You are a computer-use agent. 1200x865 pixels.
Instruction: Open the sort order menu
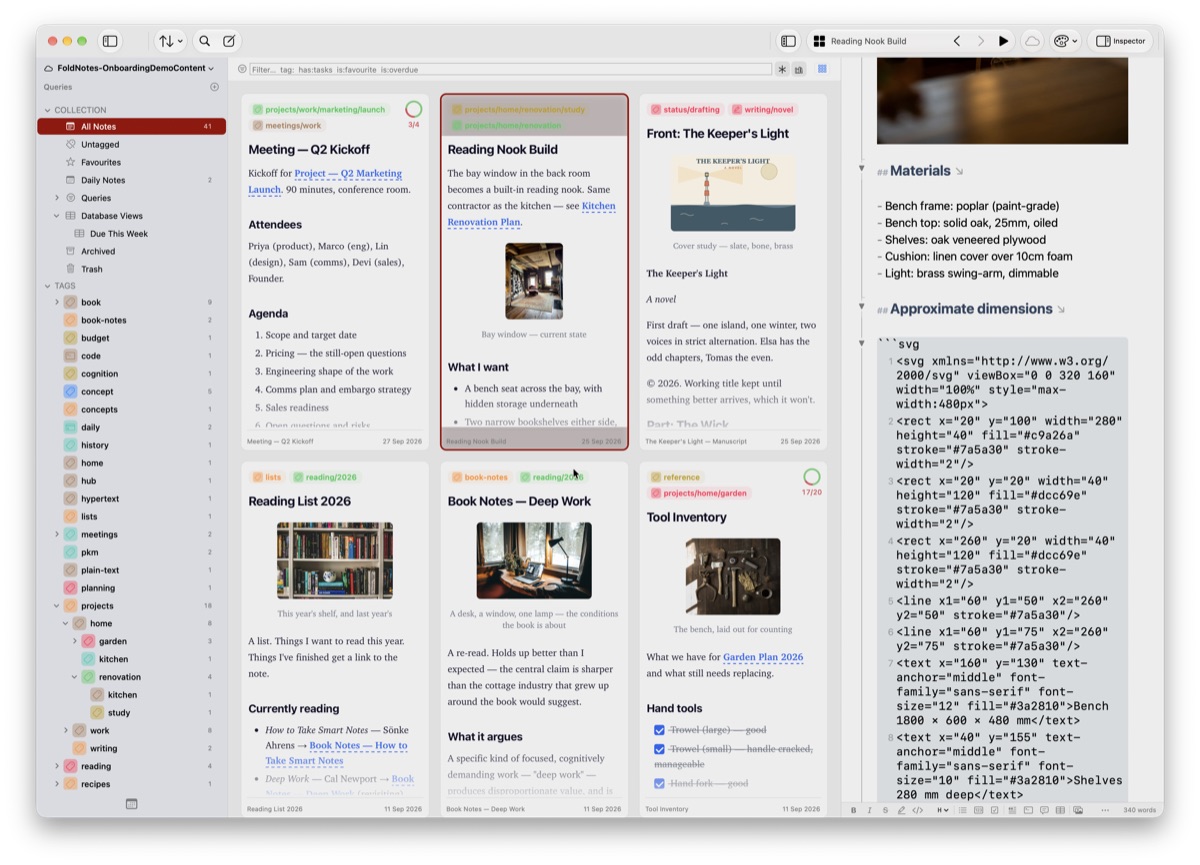pos(170,41)
